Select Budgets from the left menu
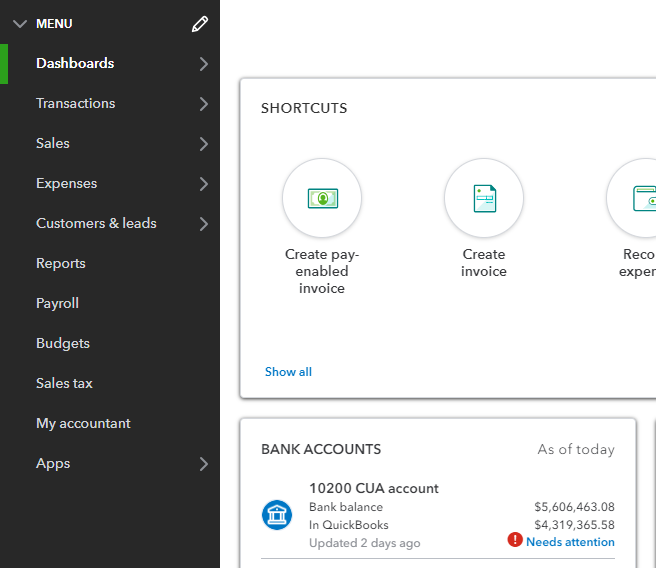This screenshot has width=656, height=568. pyautogui.click(x=63, y=344)
